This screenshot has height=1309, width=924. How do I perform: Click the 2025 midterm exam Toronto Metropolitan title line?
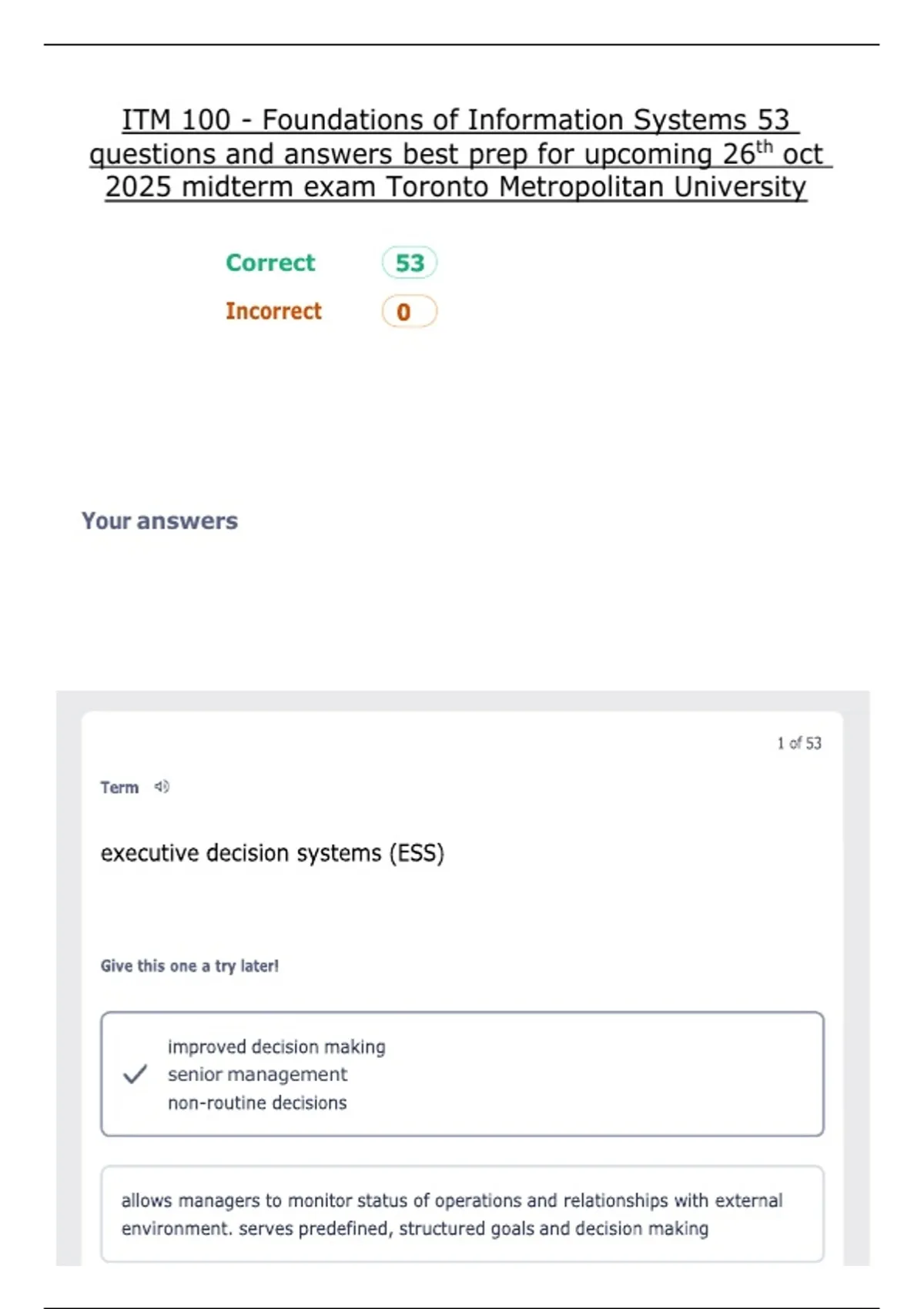click(x=456, y=187)
